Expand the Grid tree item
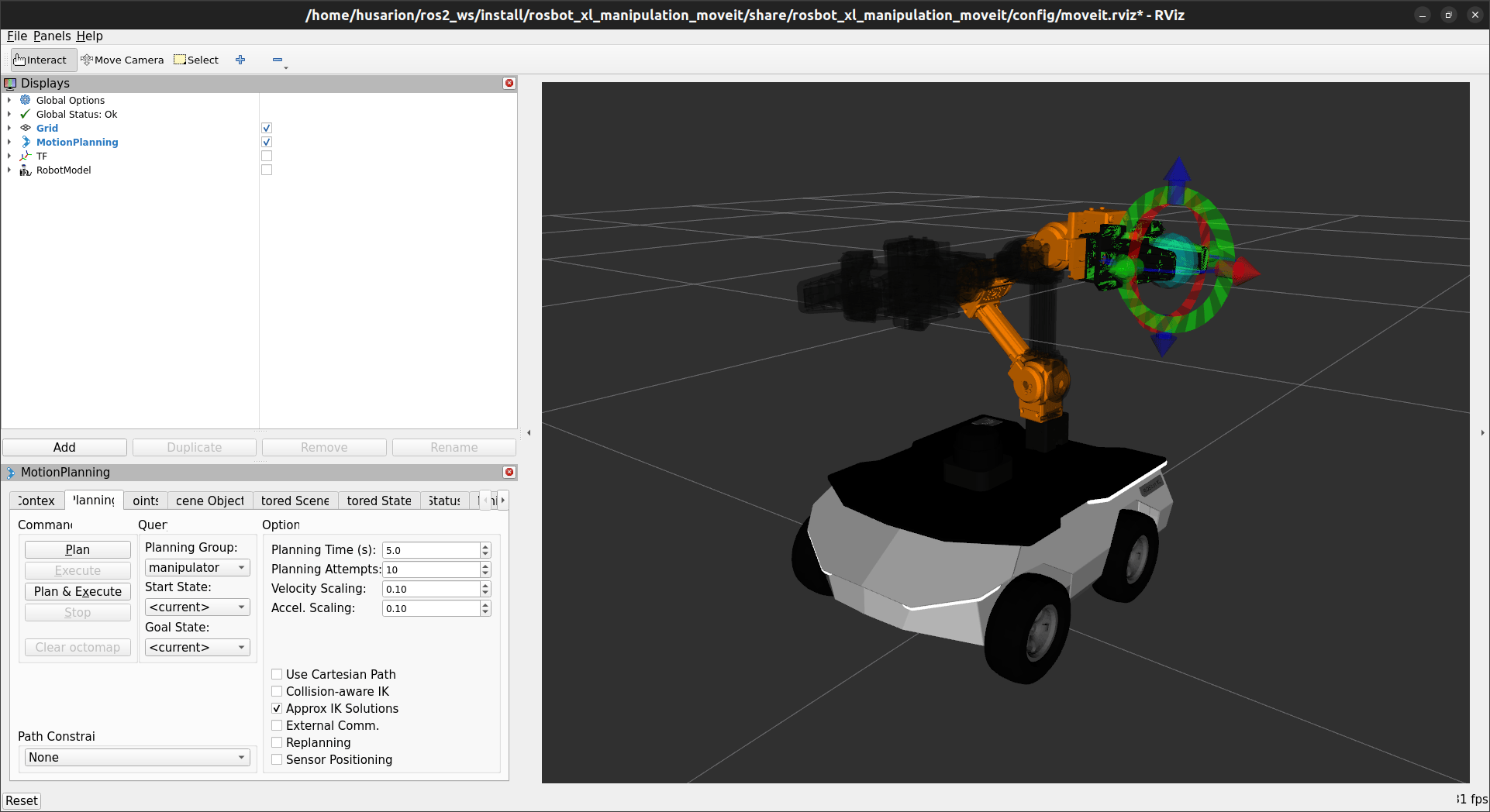The image size is (1490, 812). pyautogui.click(x=9, y=128)
